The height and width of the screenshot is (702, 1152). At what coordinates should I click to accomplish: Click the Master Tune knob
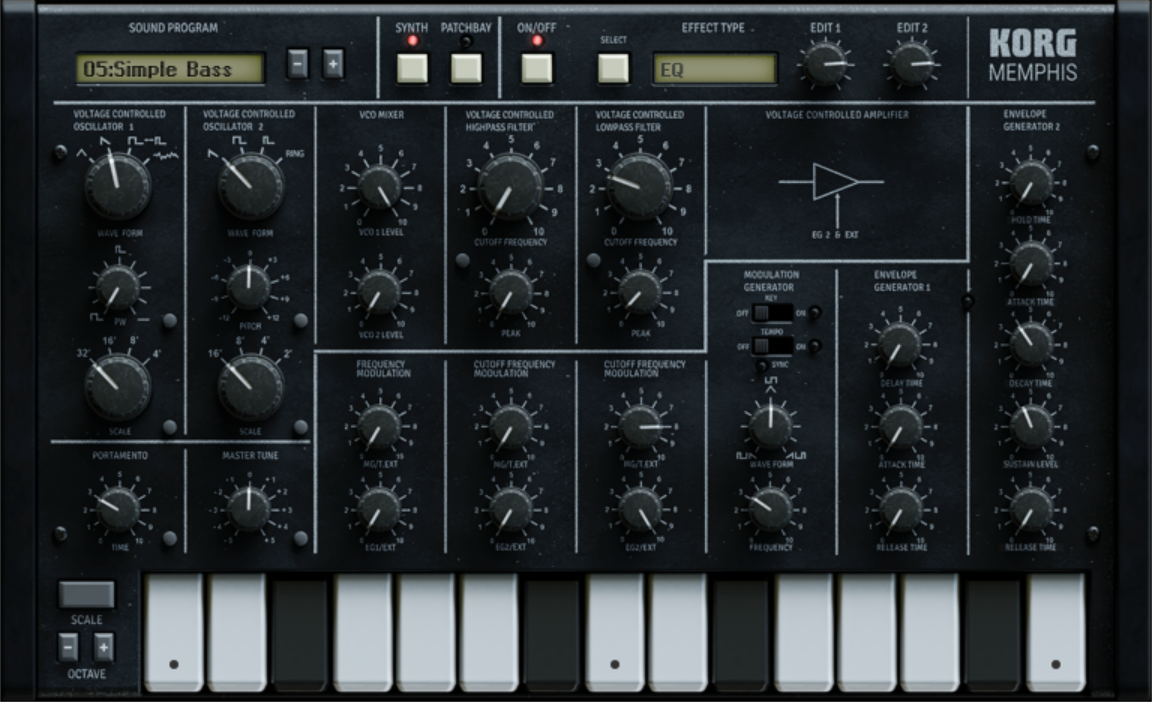coord(249,508)
